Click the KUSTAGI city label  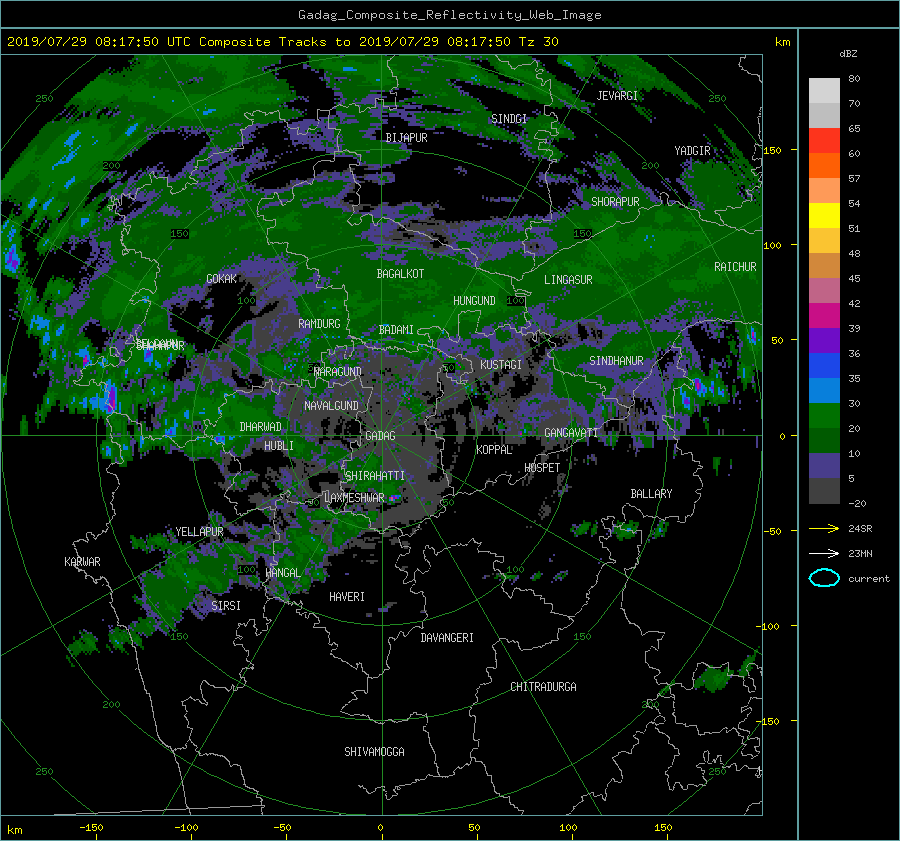501,365
